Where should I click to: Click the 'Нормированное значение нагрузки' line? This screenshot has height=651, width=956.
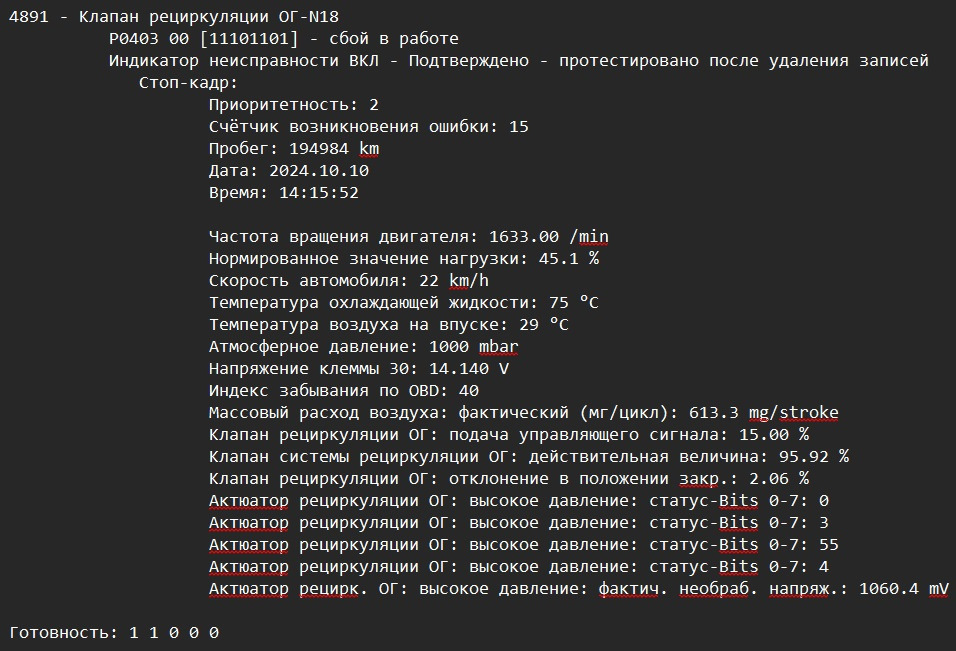(404, 258)
